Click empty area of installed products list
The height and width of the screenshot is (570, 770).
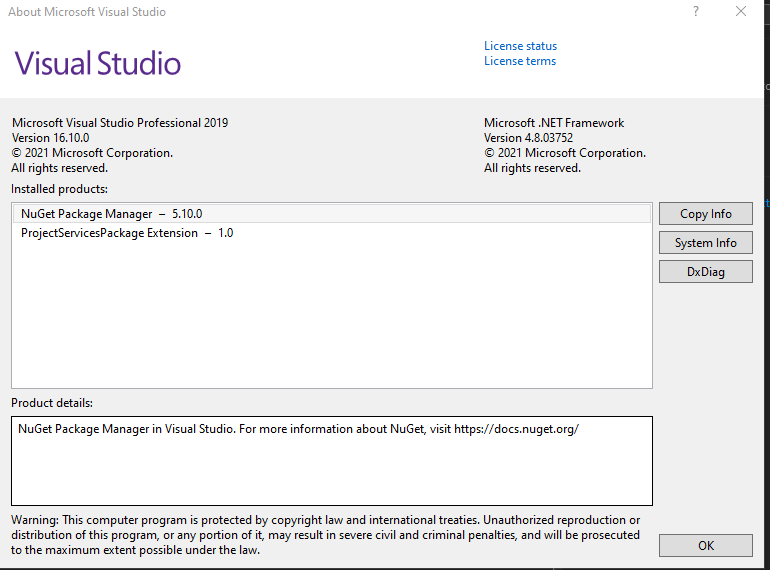331,320
